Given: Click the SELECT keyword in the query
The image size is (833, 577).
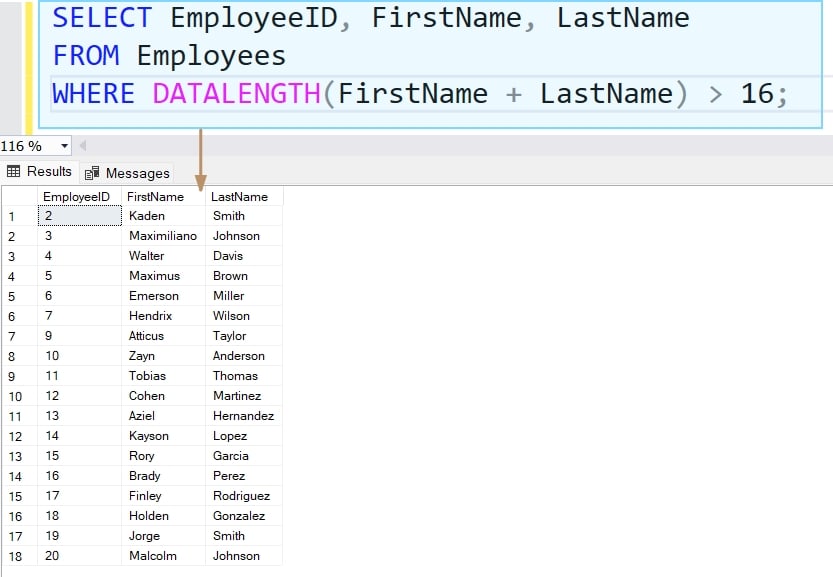Looking at the screenshot, I should 102,18.
